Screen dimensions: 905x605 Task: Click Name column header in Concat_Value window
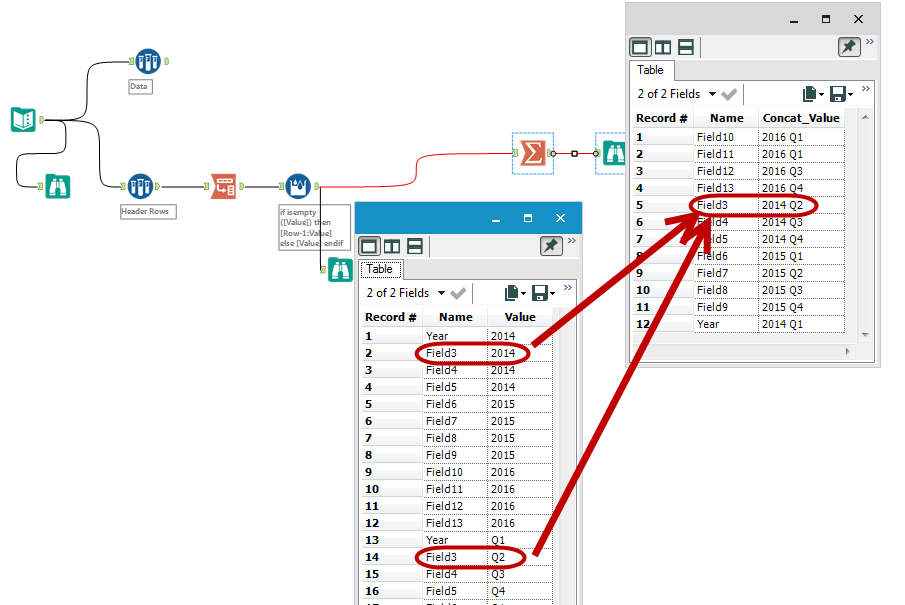[727, 118]
